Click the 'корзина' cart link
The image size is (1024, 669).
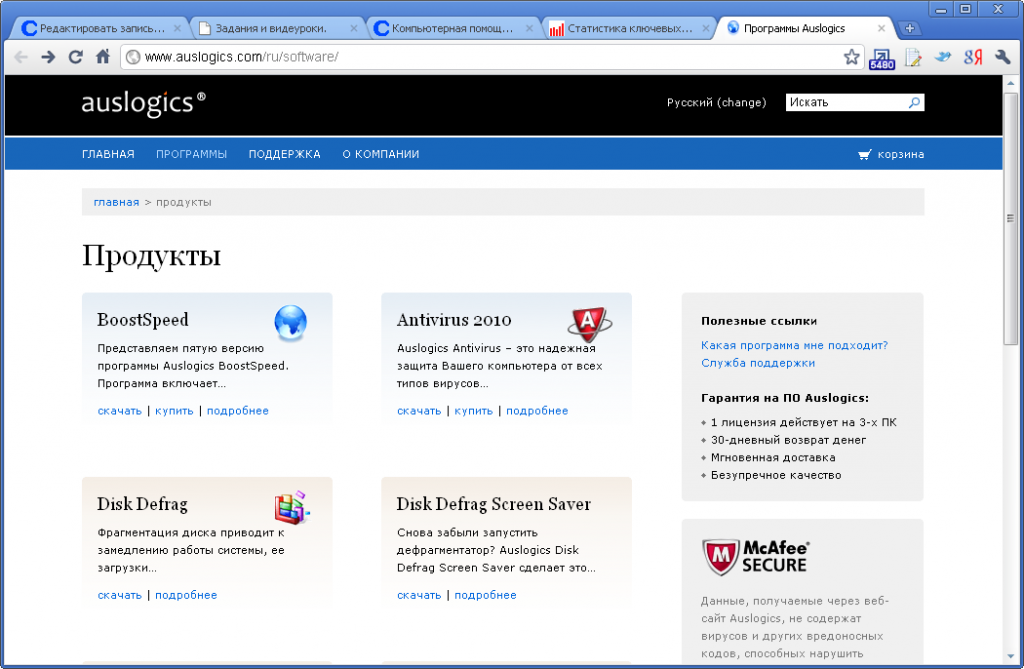click(x=901, y=154)
